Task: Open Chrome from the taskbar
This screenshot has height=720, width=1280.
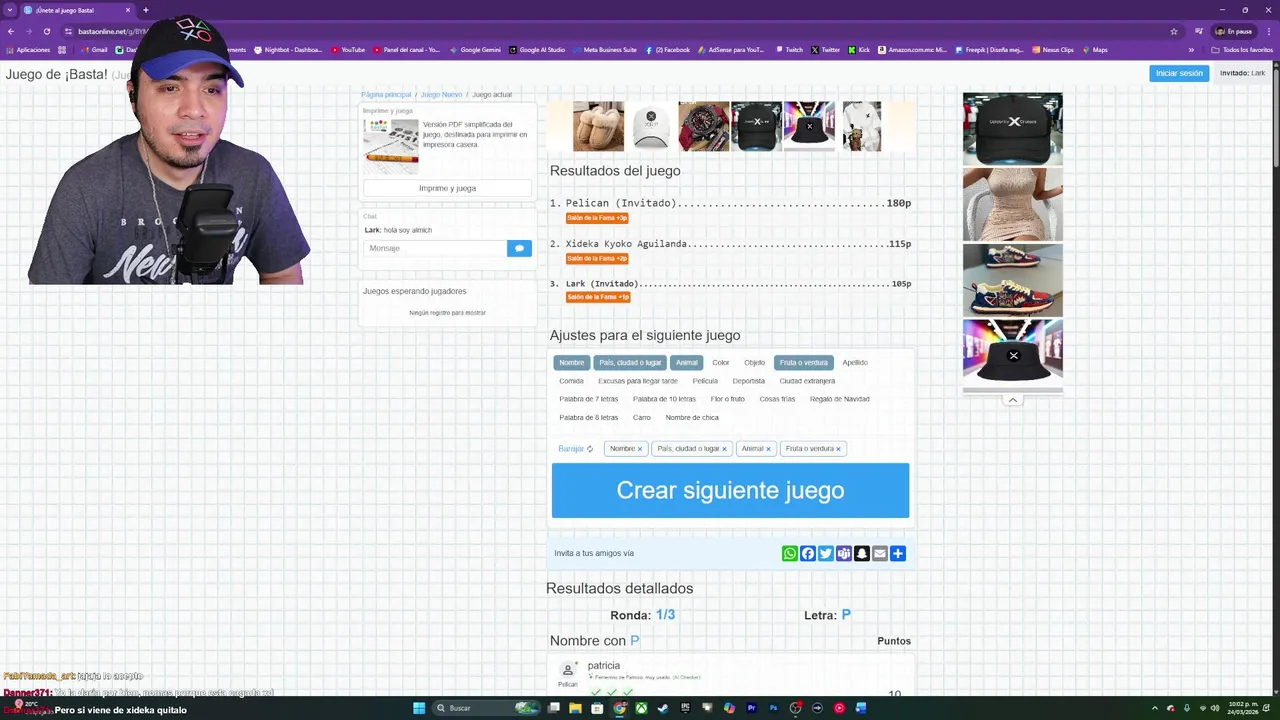Action: coord(619,708)
